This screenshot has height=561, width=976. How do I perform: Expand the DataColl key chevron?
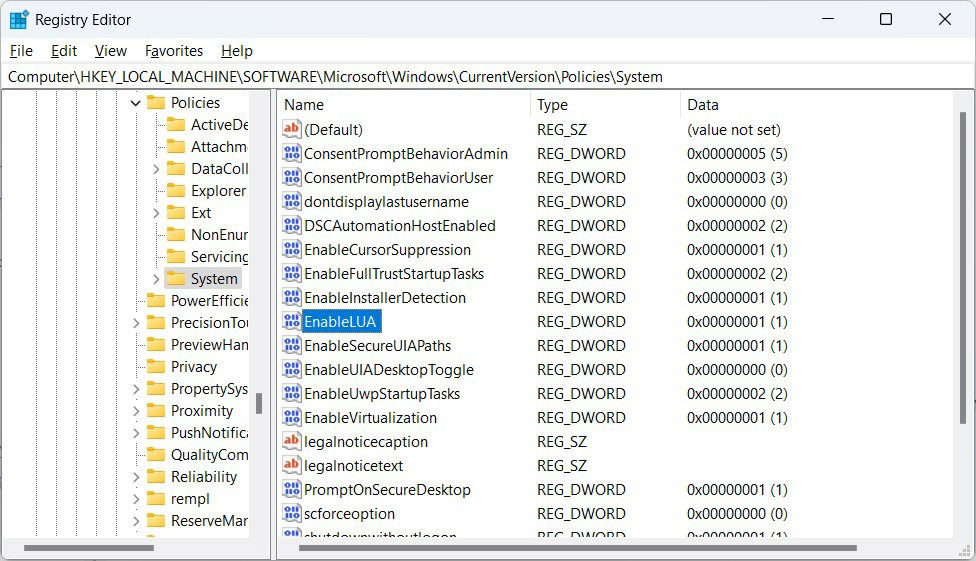(156, 169)
